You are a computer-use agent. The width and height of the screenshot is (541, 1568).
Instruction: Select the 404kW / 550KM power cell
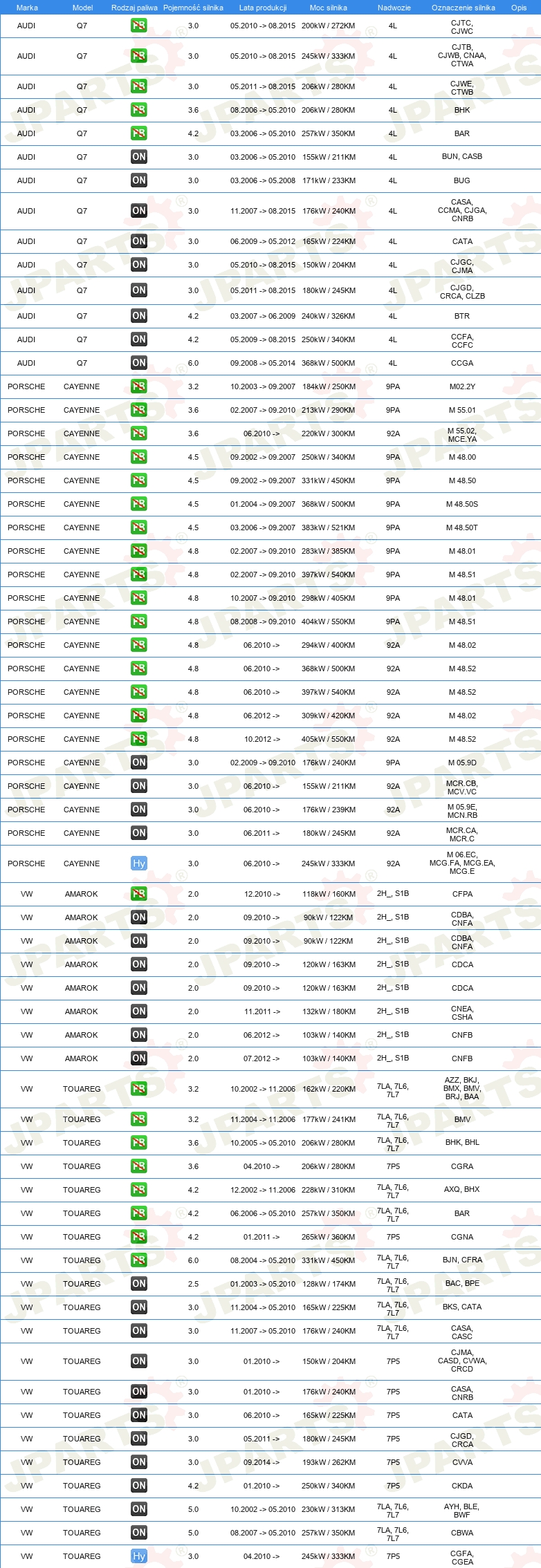(329, 622)
